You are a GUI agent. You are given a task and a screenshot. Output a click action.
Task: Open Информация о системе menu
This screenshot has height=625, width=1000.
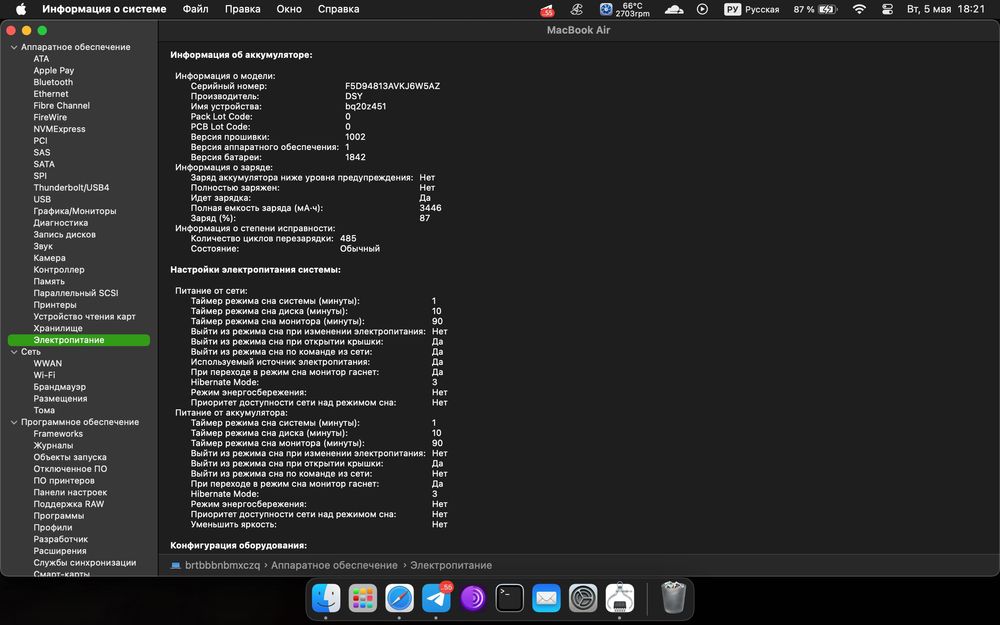(104, 9)
